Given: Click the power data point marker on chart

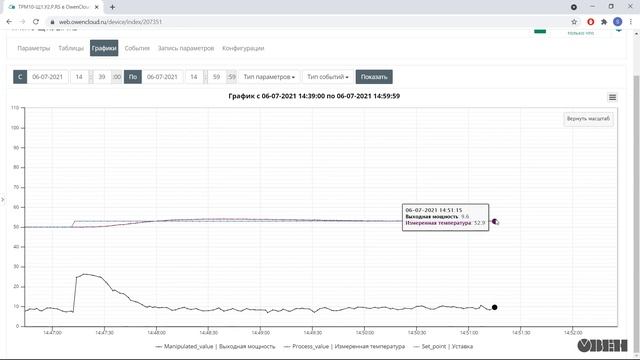Looking at the screenshot, I should coord(494,307).
